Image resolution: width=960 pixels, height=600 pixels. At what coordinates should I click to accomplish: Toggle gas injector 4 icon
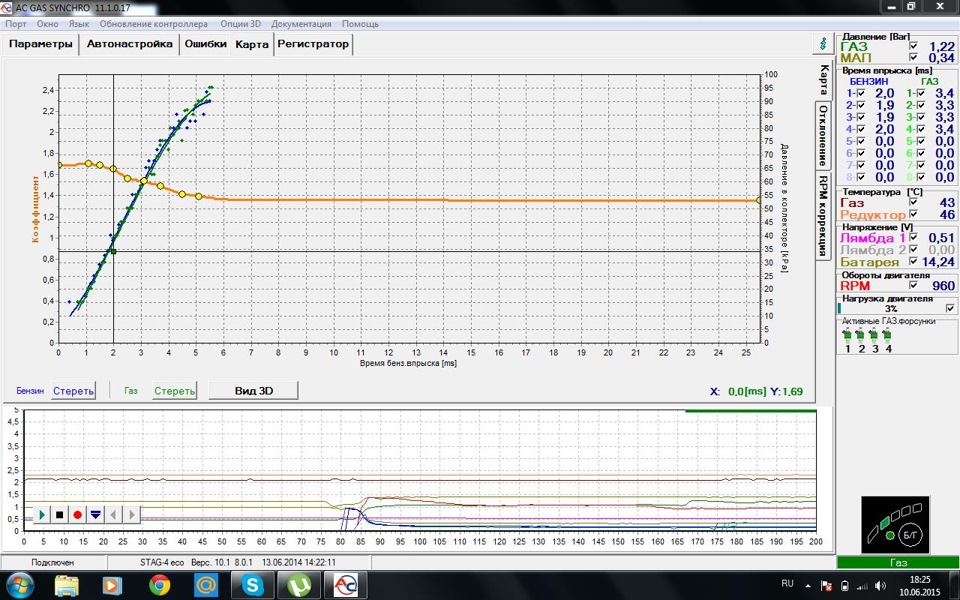tap(888, 335)
